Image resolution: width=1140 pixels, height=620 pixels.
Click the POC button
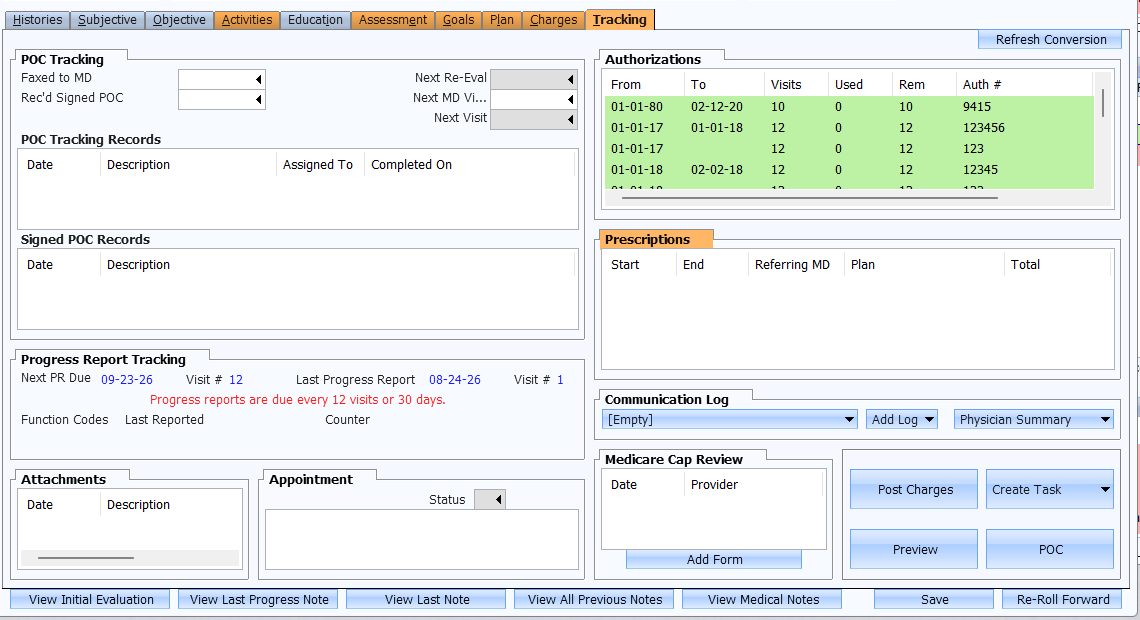(x=1050, y=549)
